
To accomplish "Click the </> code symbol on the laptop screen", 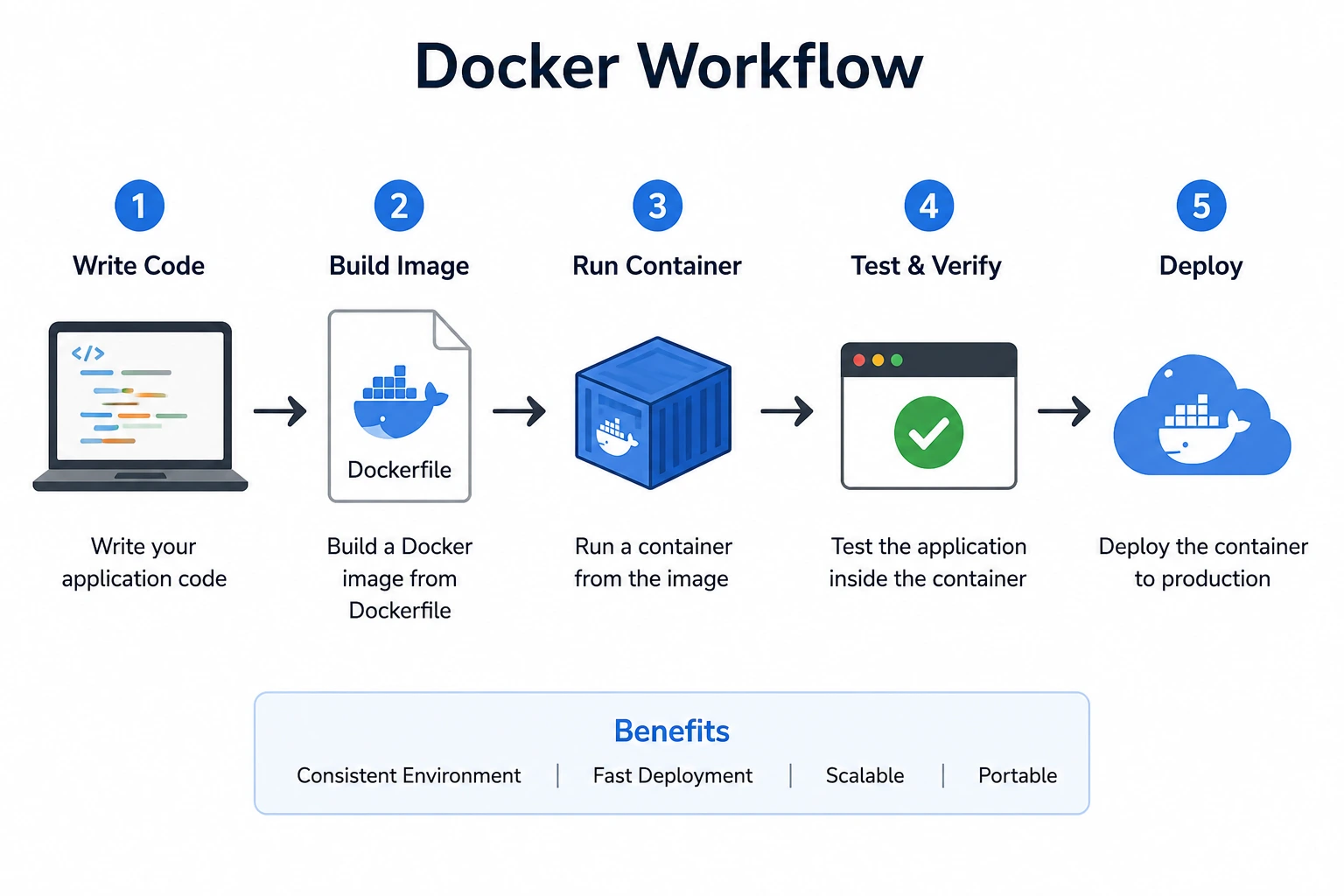I will [87, 353].
